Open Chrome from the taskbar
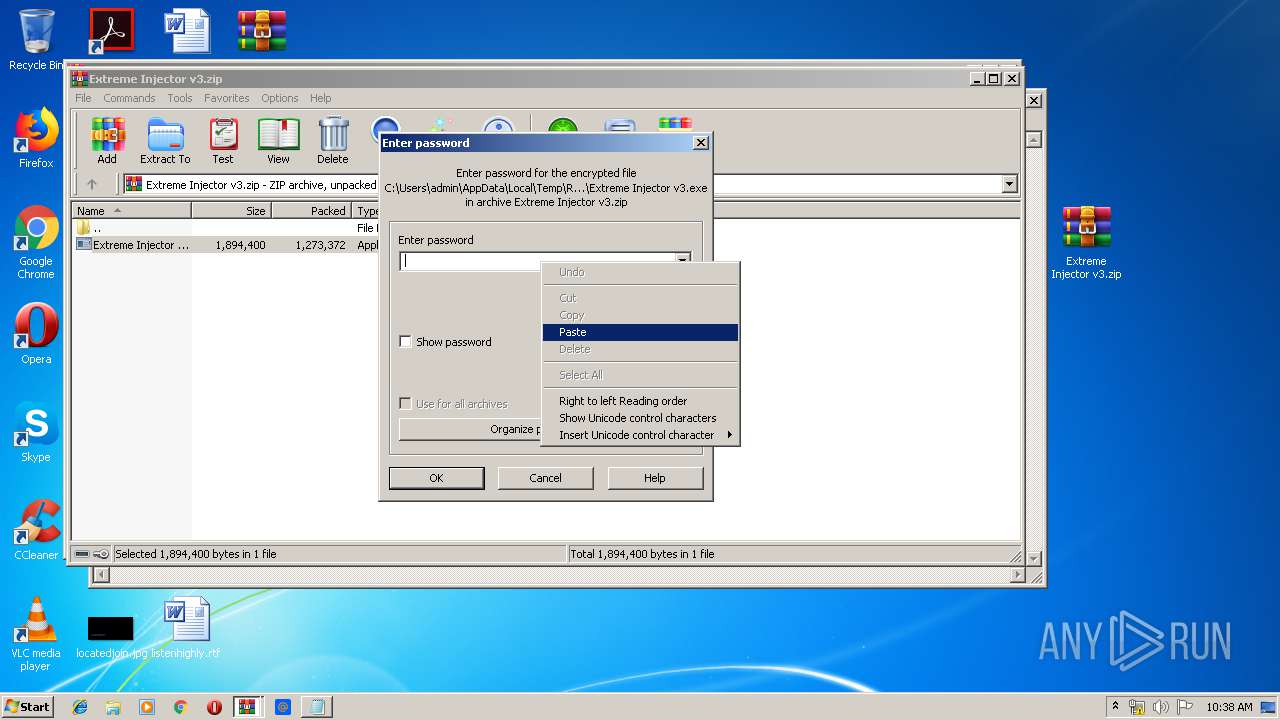 click(x=180, y=707)
